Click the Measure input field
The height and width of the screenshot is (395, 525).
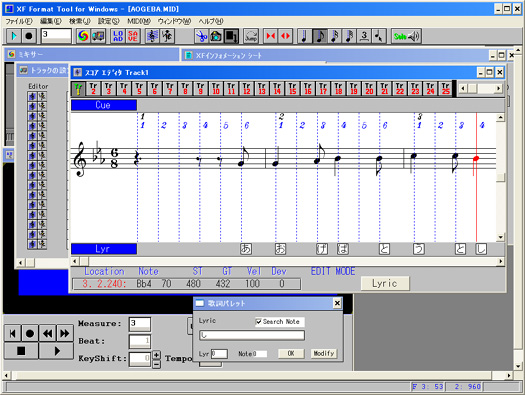(x=140, y=324)
